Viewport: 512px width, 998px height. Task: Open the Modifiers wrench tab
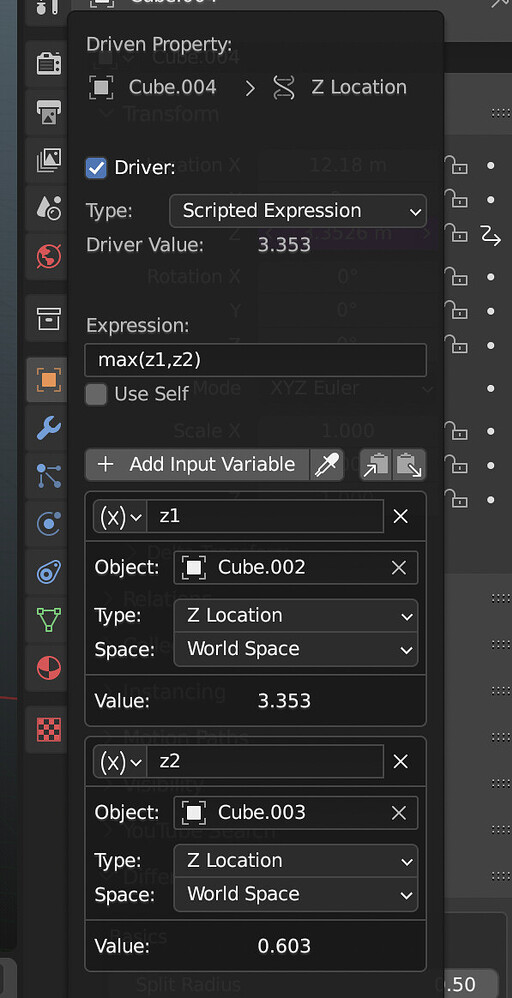click(x=48, y=428)
